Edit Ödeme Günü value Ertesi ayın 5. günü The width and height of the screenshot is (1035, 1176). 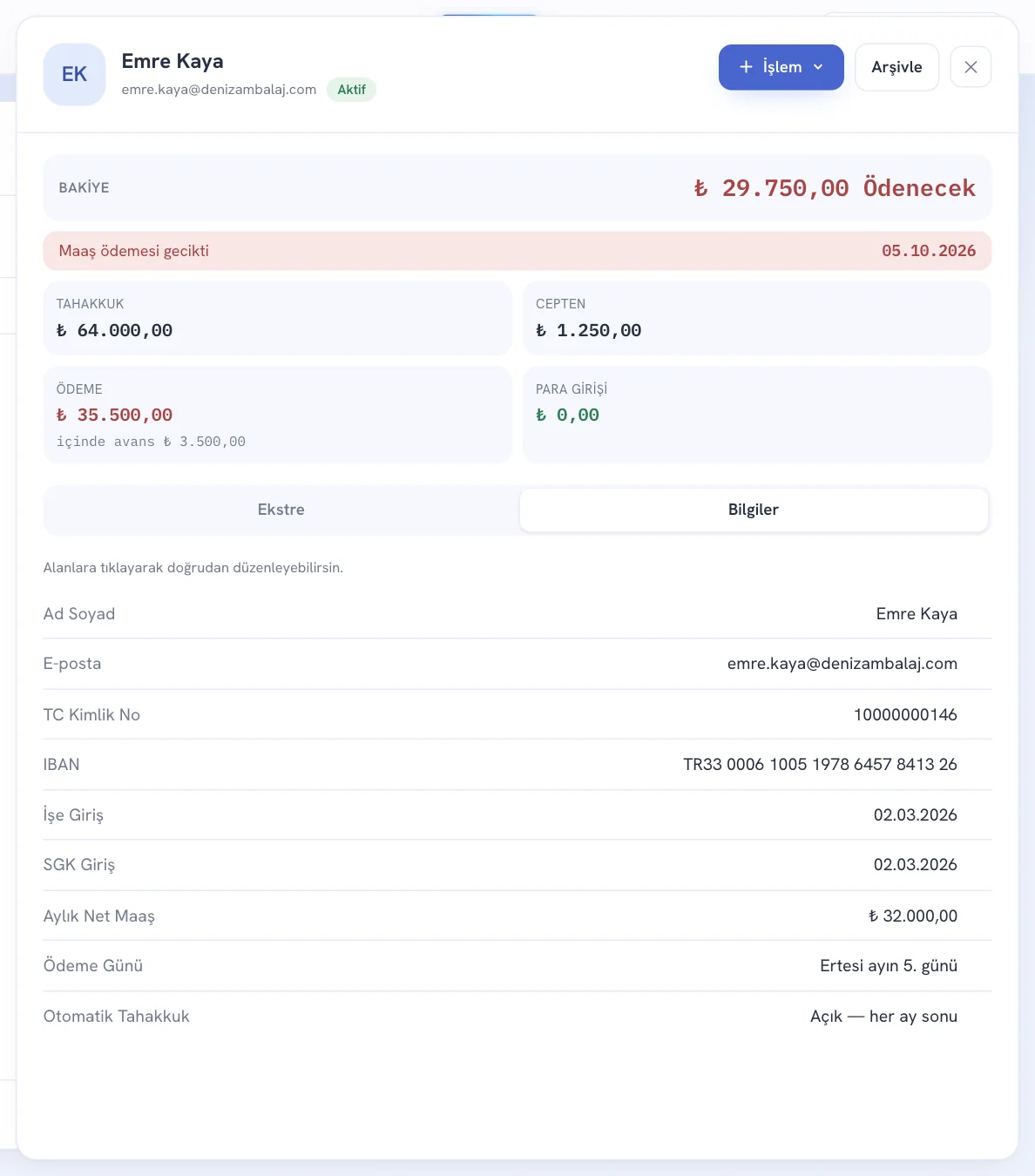pyautogui.click(x=889, y=966)
